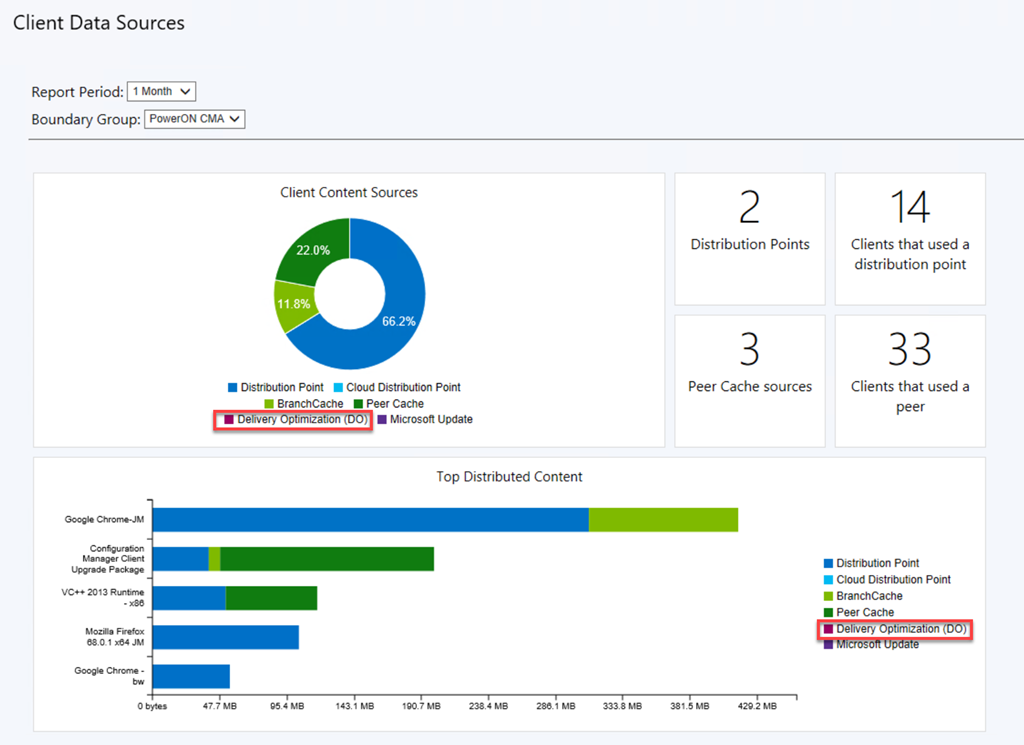Click the blue segment of Google Chrome-JM bar
This screenshot has width=1024, height=745.
(370, 520)
